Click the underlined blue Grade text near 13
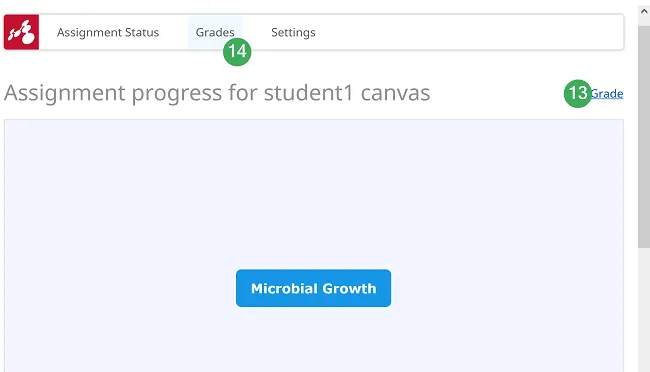The height and width of the screenshot is (372, 650). pos(606,94)
